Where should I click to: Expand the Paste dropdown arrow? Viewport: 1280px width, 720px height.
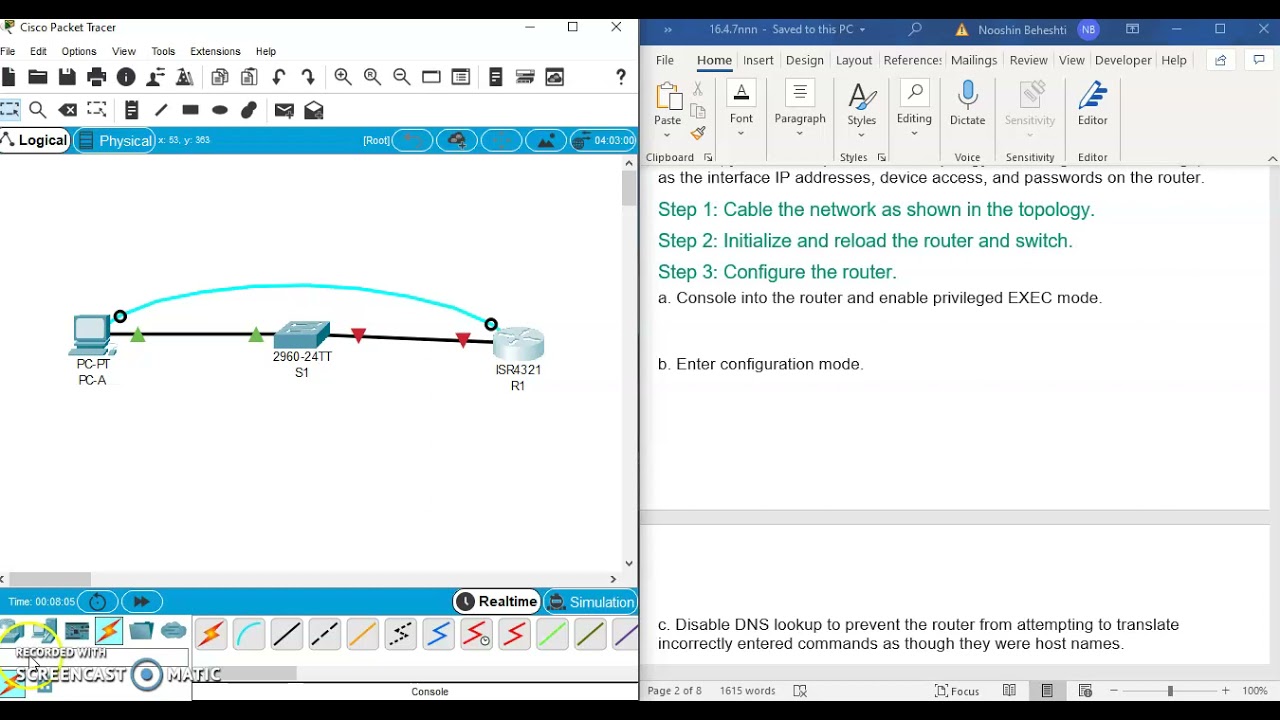click(x=667, y=134)
